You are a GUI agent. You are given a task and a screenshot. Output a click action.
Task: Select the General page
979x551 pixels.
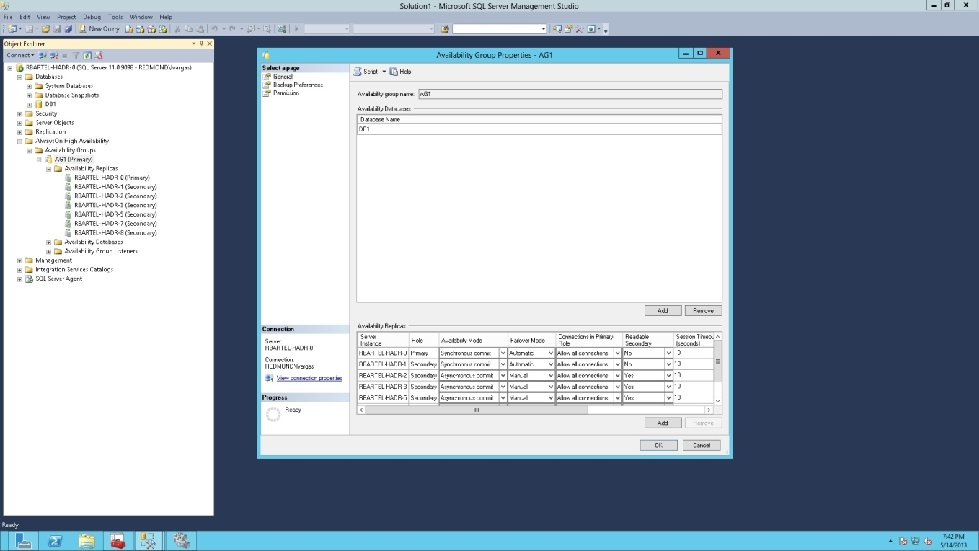pyautogui.click(x=278, y=76)
